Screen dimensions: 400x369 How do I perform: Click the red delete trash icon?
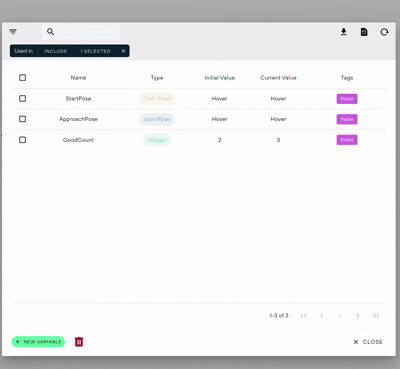pyautogui.click(x=79, y=342)
